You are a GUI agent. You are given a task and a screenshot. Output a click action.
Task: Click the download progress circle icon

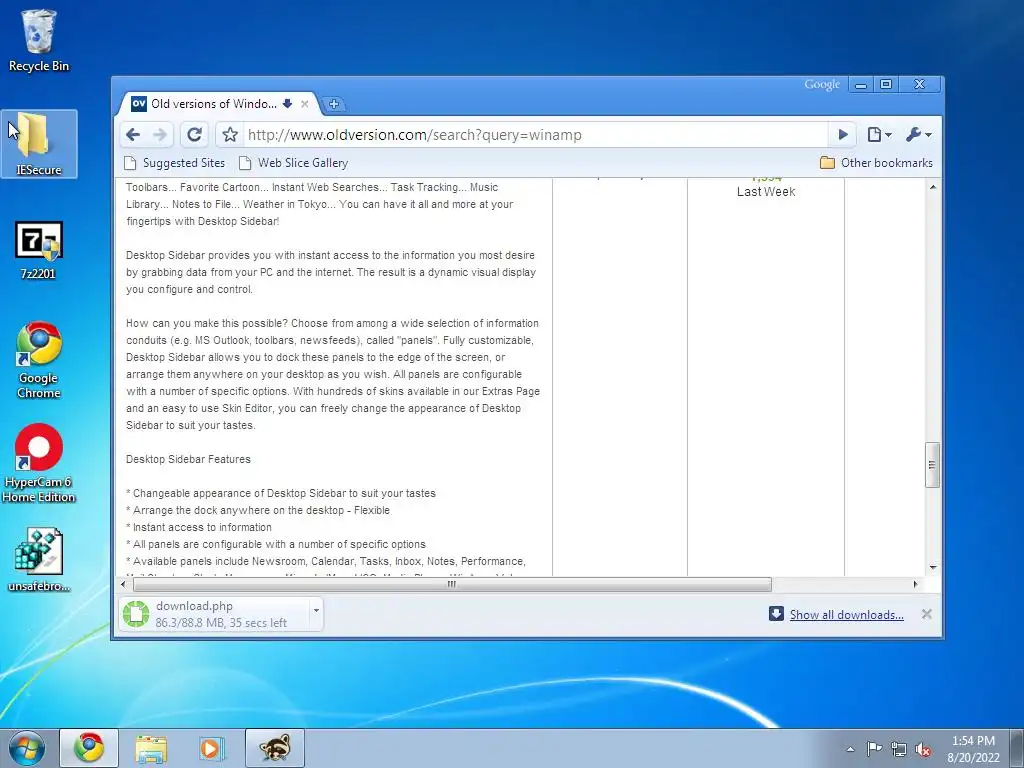click(x=136, y=614)
